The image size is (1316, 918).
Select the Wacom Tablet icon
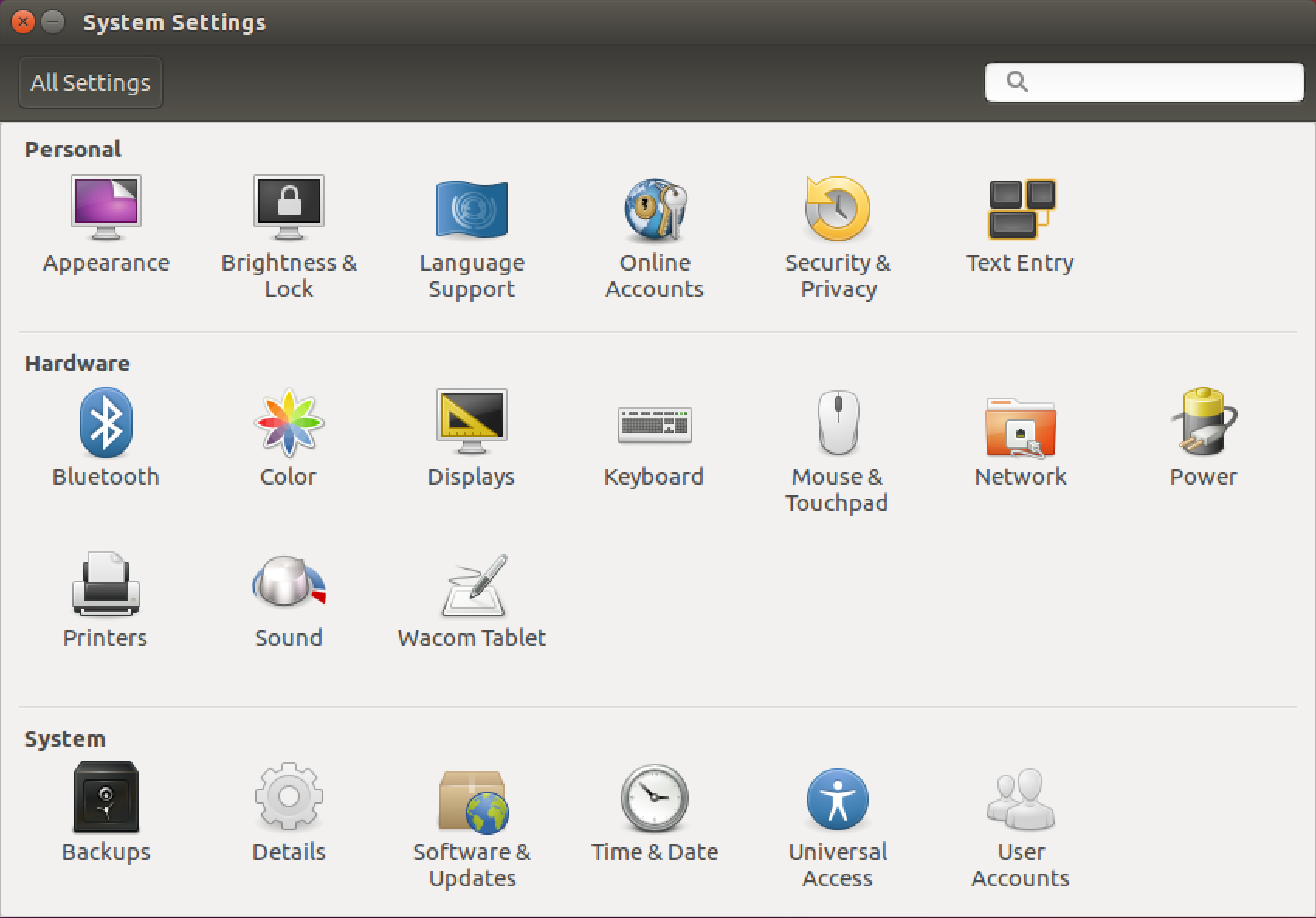click(471, 601)
